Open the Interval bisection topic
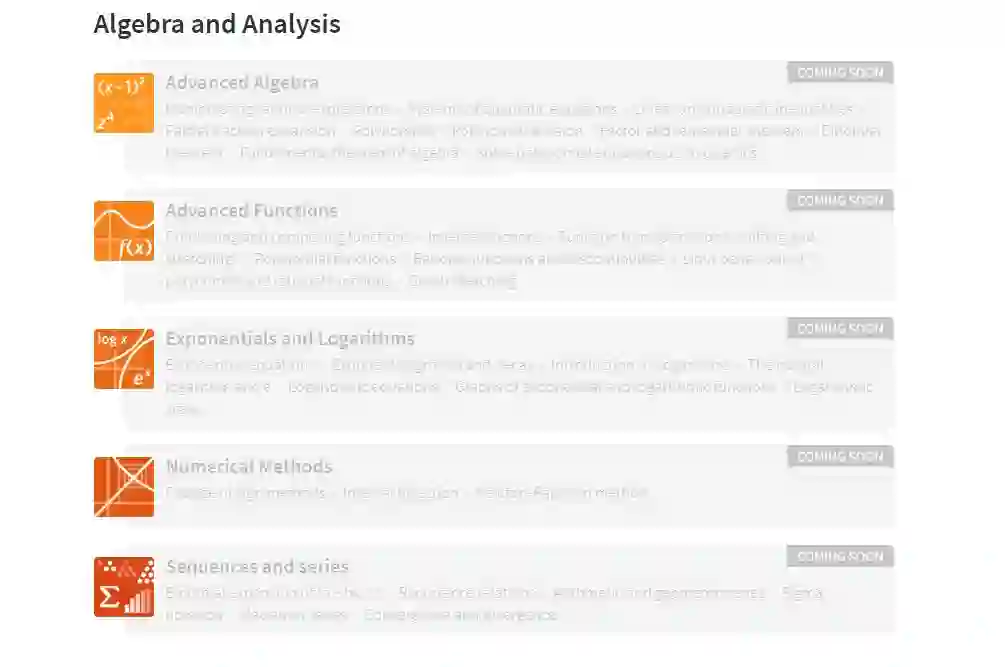 click(400, 493)
